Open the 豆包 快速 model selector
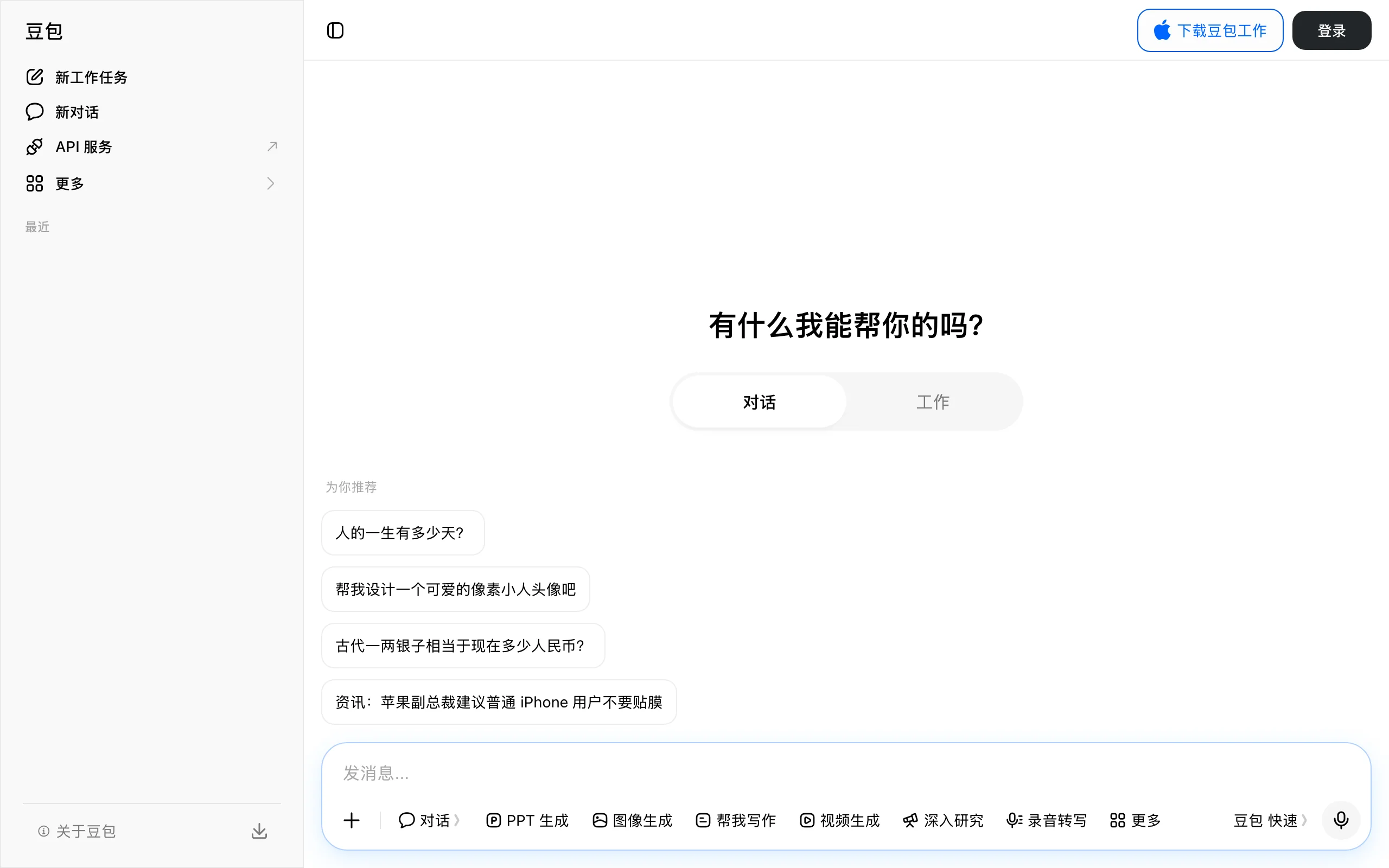Screen dimensions: 1389x868 [1270, 820]
